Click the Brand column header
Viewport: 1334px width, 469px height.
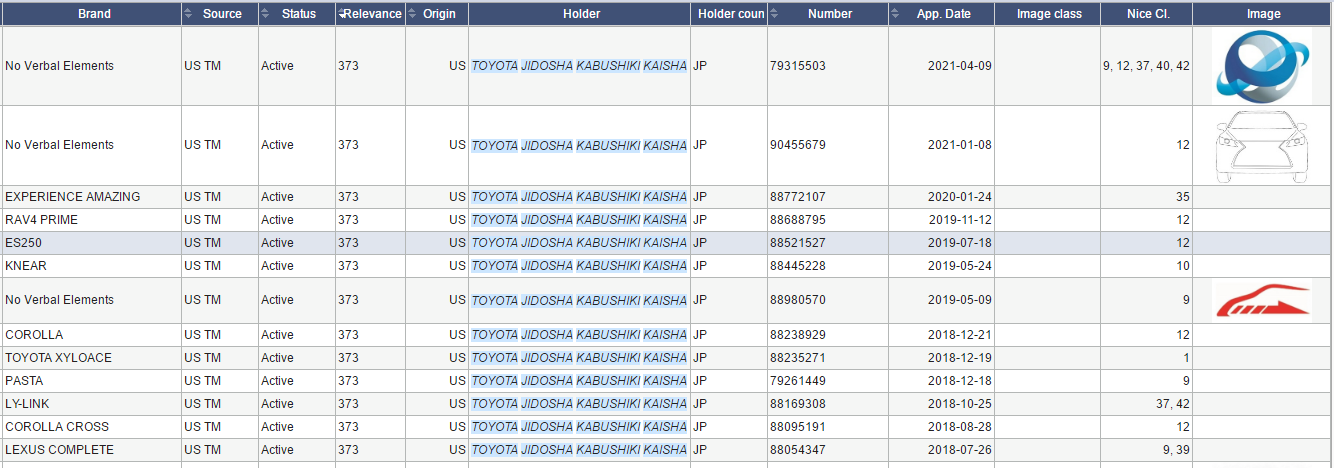coord(94,14)
